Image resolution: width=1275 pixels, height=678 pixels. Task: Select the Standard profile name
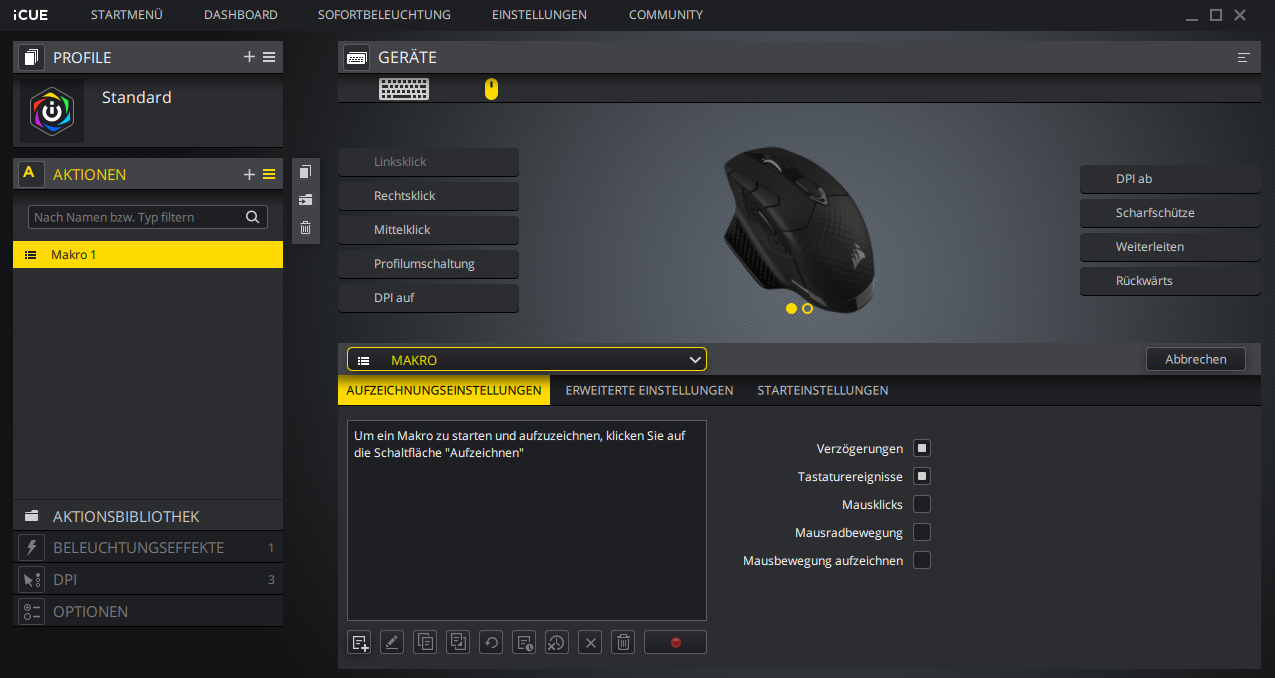click(137, 98)
